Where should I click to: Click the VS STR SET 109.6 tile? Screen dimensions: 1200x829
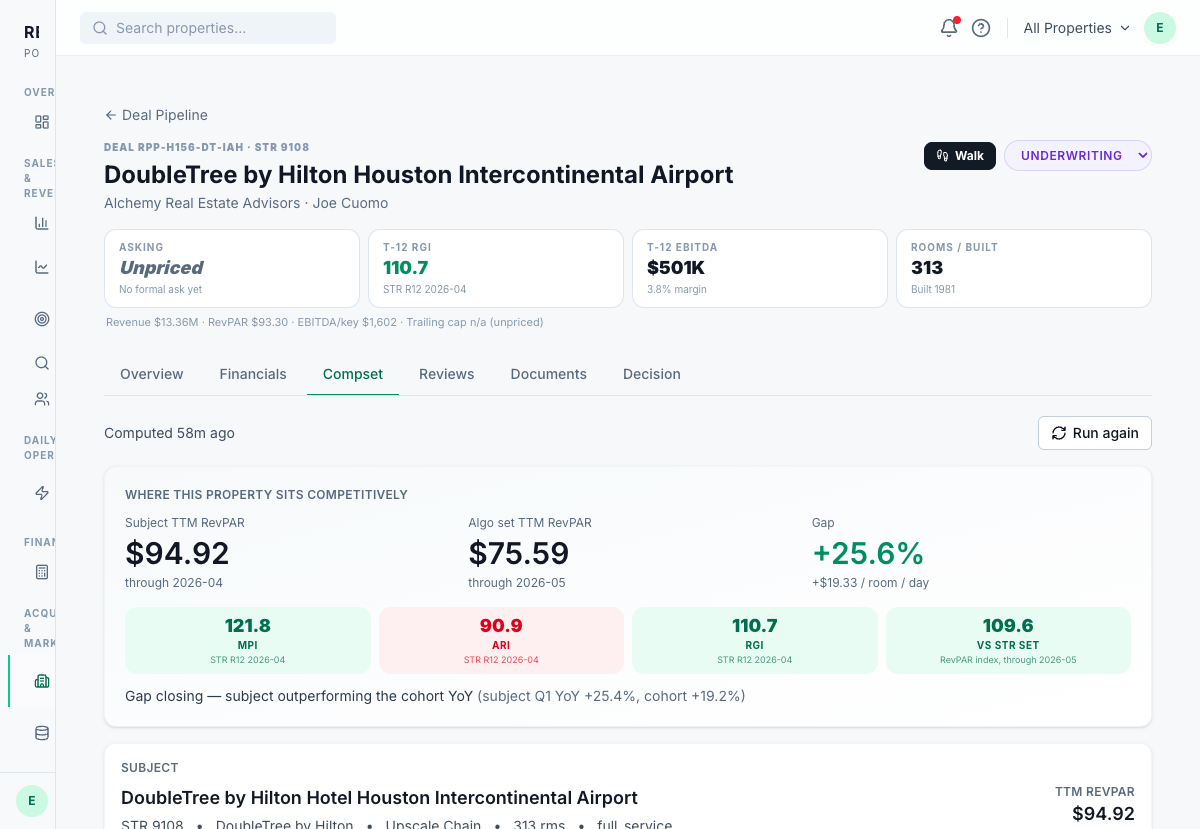click(x=1008, y=640)
